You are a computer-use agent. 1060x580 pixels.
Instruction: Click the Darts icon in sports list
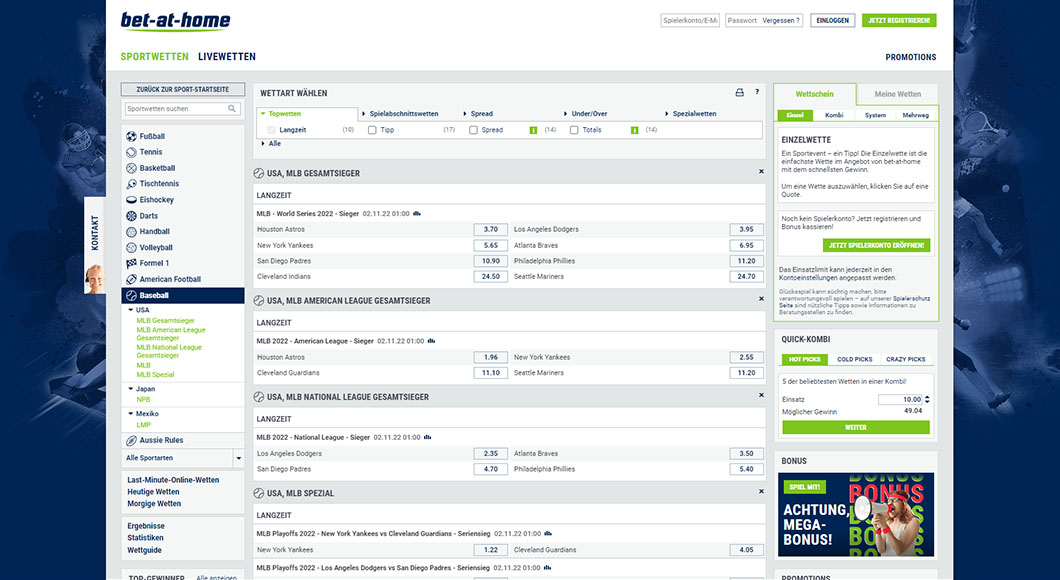click(x=131, y=216)
